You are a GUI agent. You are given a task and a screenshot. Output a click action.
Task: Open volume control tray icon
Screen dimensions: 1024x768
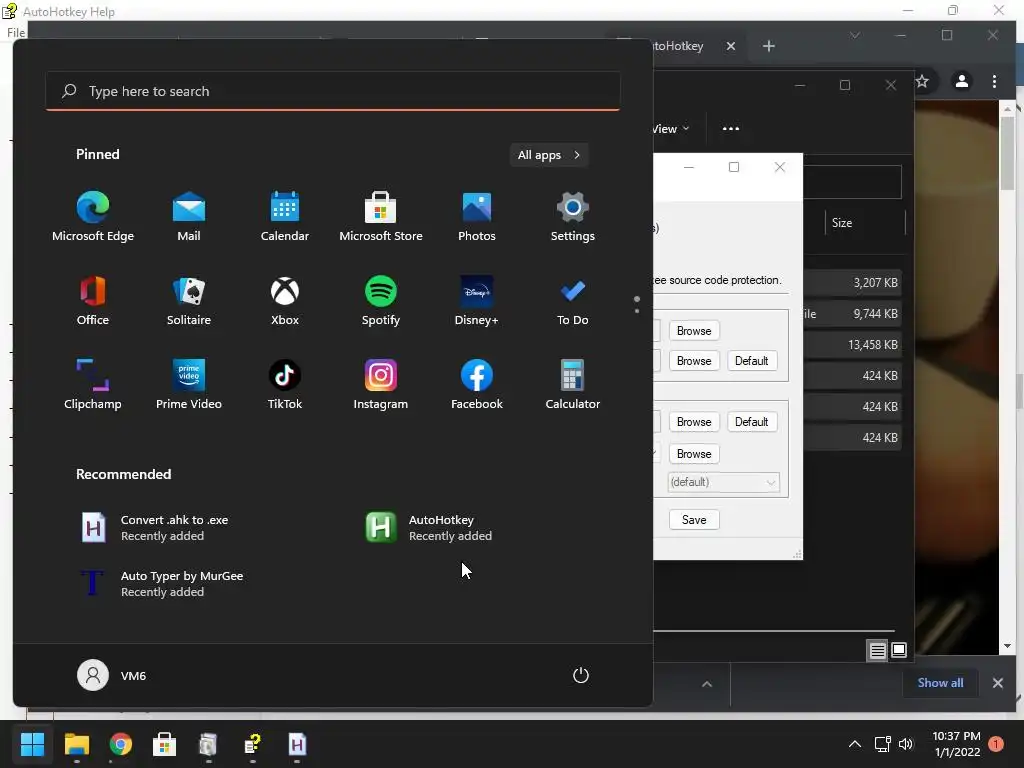click(905, 744)
